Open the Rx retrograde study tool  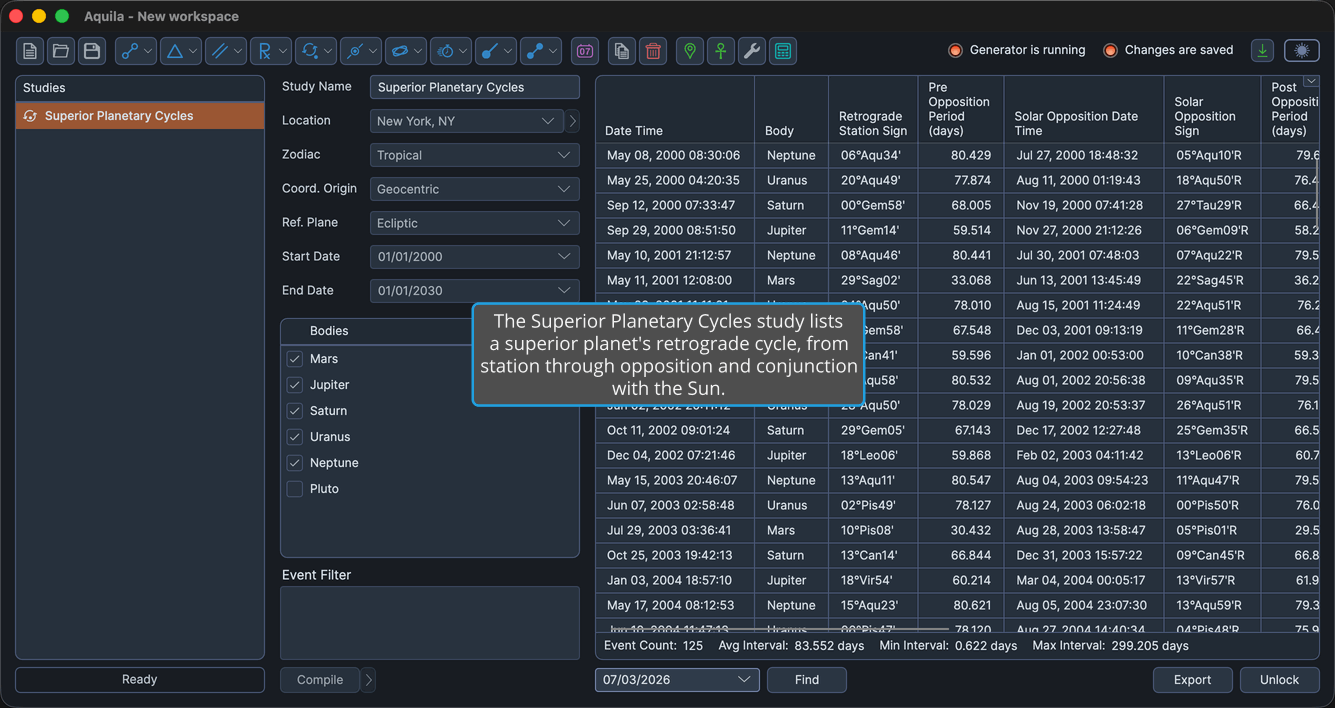tap(271, 51)
